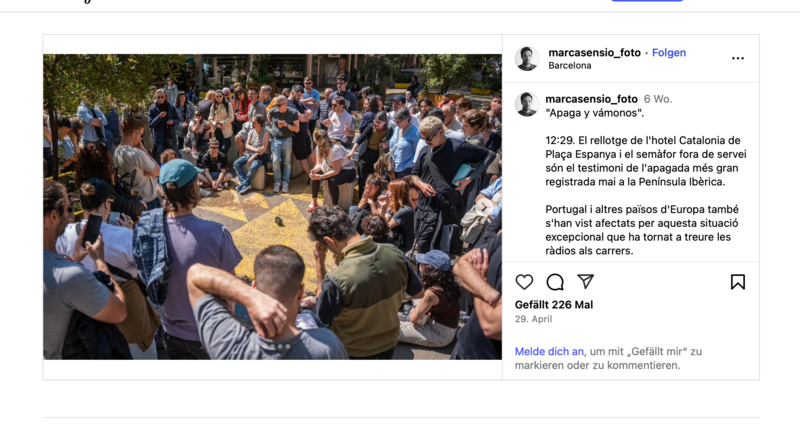Open comments via the speech bubble icon
Screen dimensions: 800x446
[555, 282]
